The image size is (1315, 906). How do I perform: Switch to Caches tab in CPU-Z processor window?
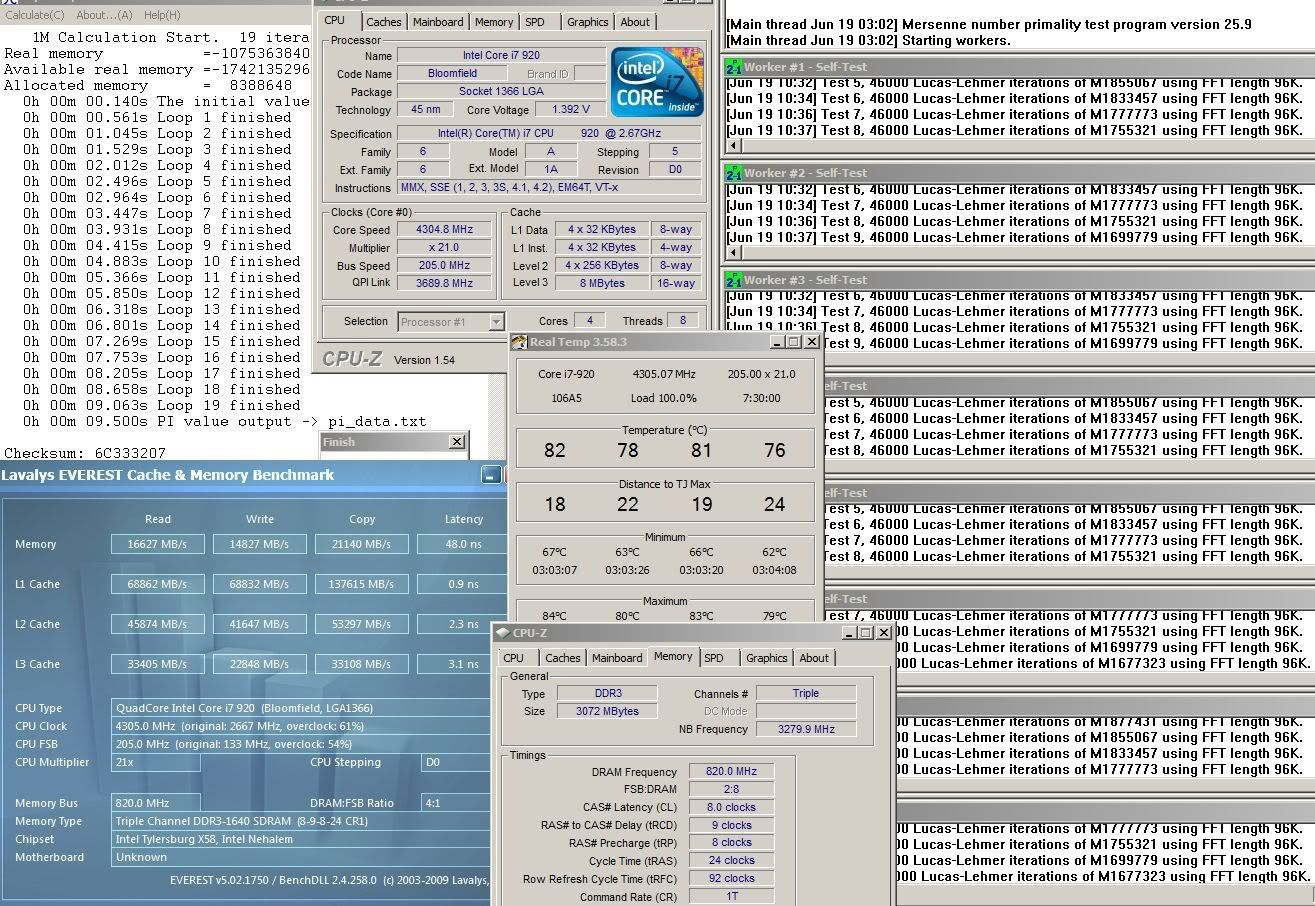point(383,22)
